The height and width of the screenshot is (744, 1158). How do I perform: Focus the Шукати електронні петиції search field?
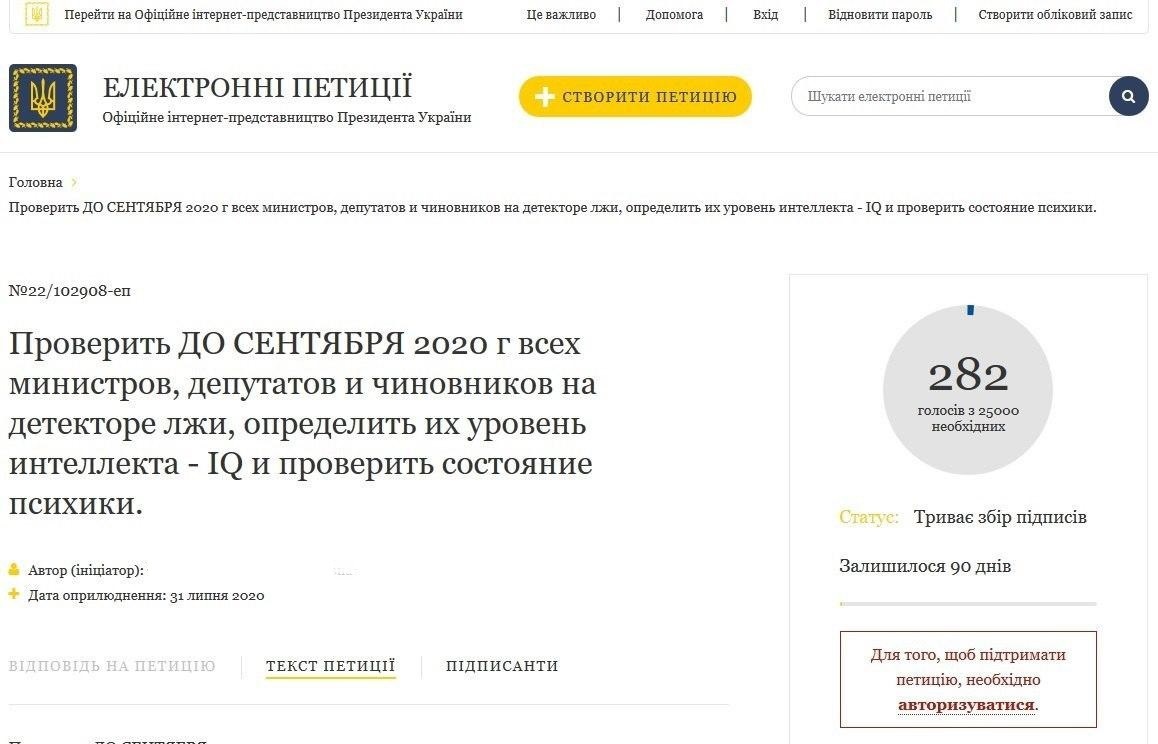[x=950, y=96]
